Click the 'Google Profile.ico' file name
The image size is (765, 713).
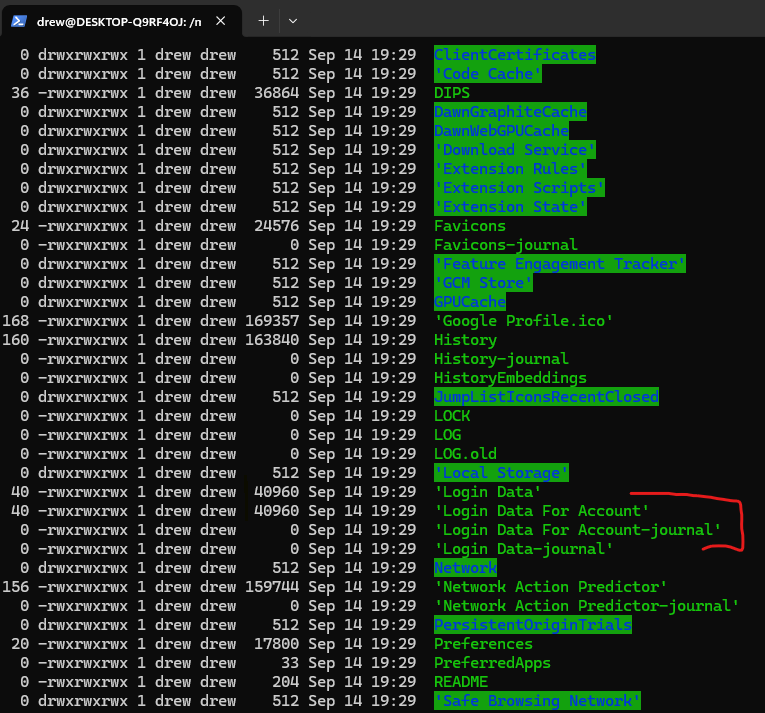(523, 321)
